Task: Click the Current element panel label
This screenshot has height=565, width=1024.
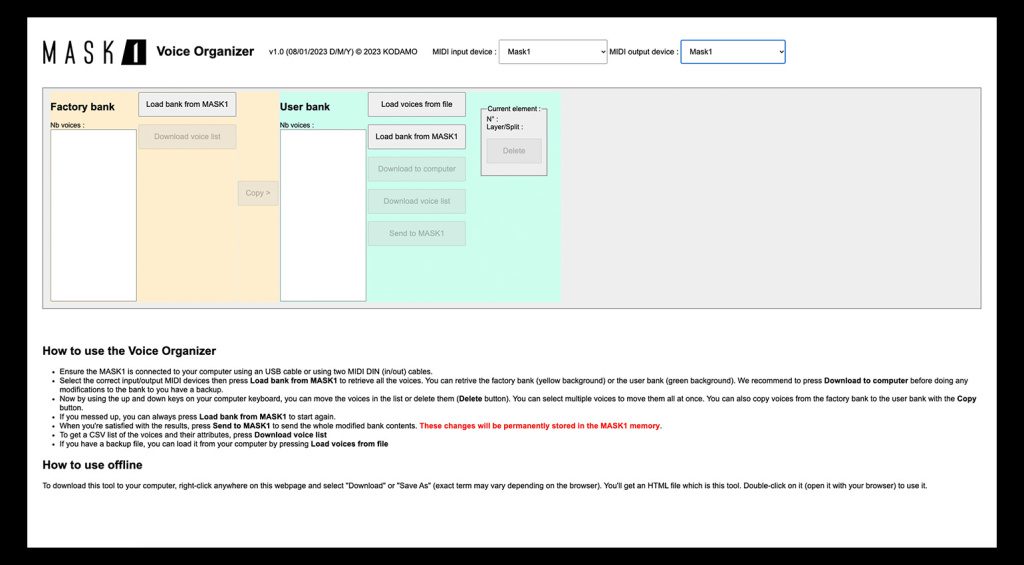Action: (x=513, y=109)
